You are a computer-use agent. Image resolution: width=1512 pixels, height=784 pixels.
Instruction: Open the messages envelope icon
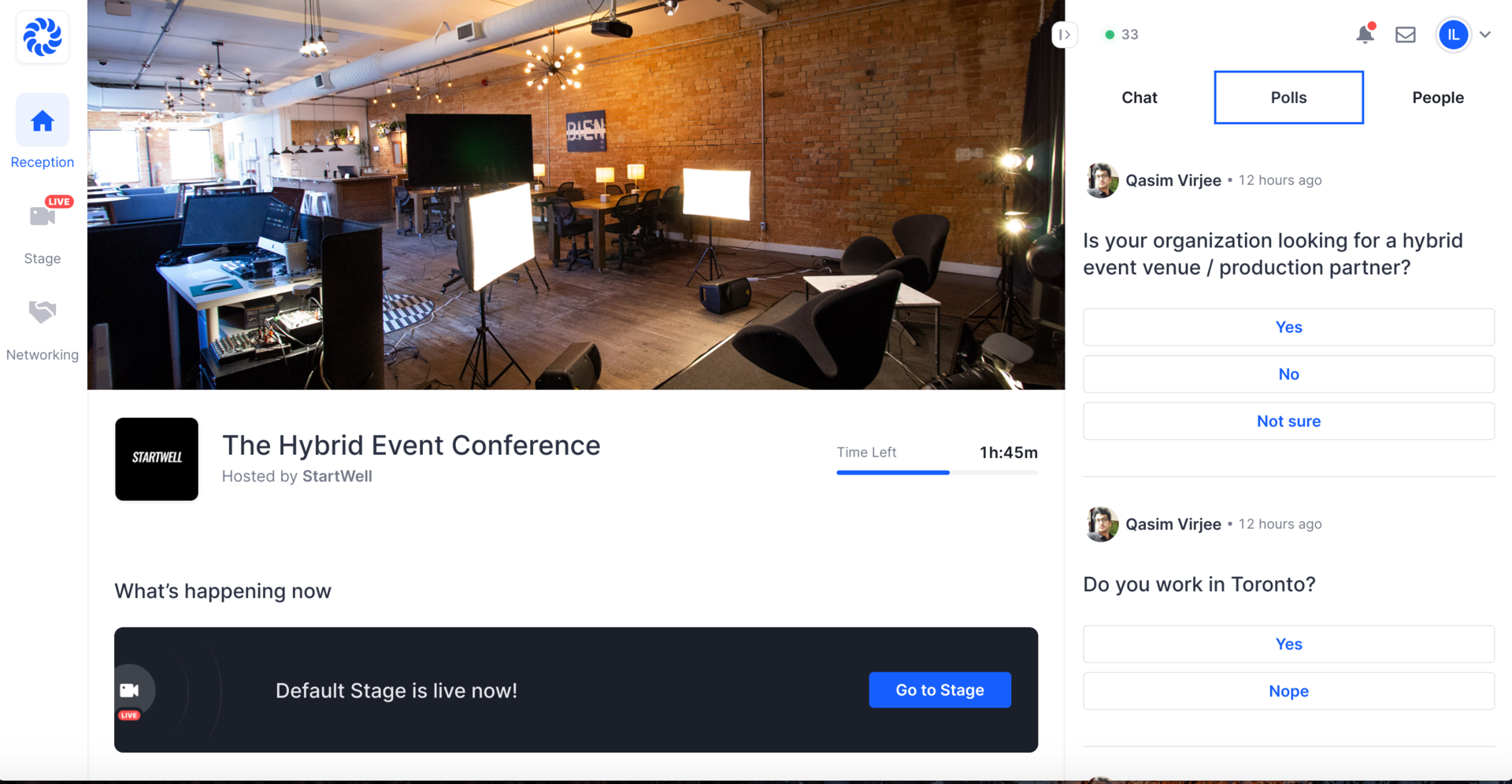(1406, 35)
